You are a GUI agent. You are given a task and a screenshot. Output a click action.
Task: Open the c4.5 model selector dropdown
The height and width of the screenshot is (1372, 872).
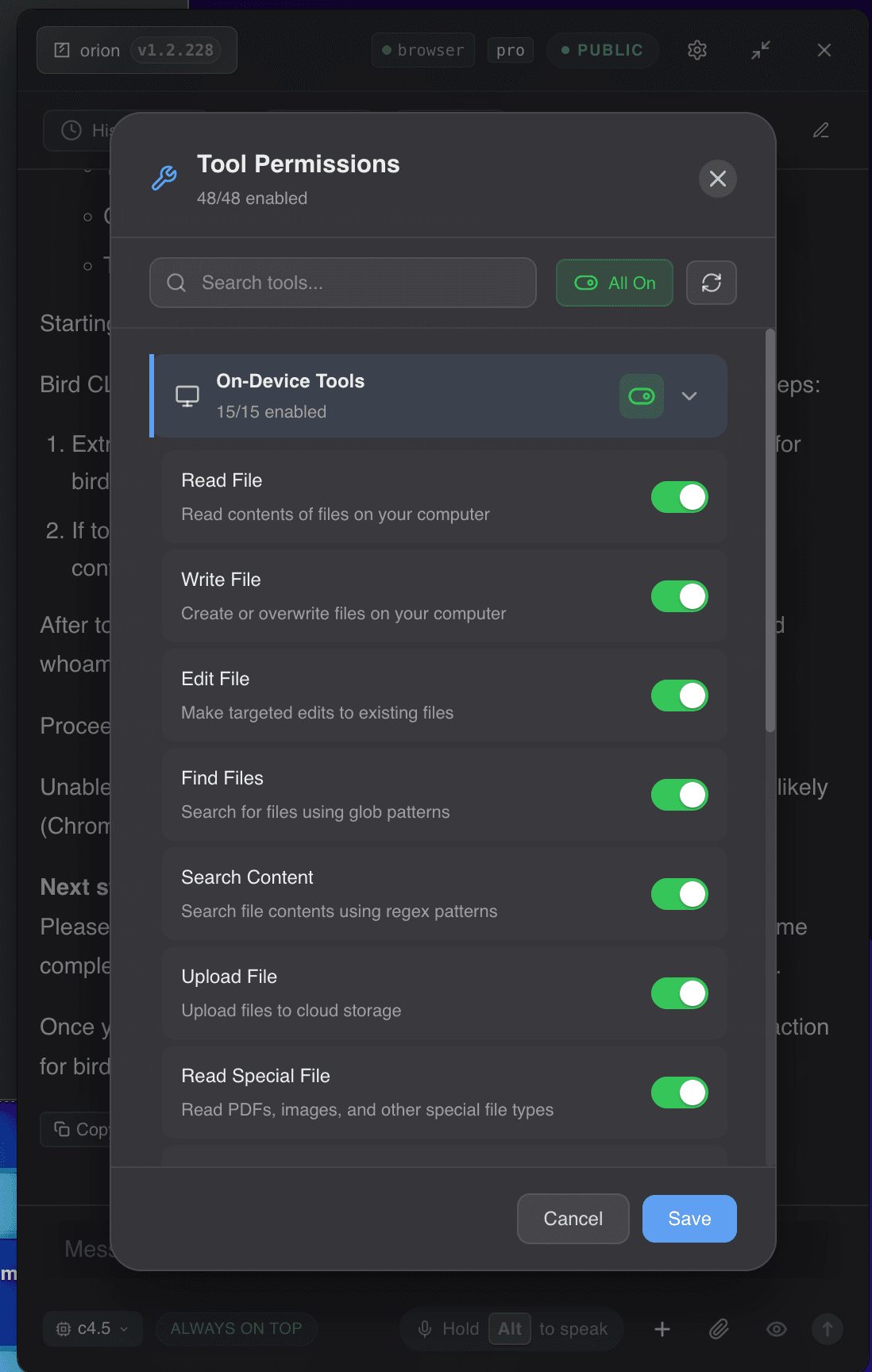coord(93,1328)
